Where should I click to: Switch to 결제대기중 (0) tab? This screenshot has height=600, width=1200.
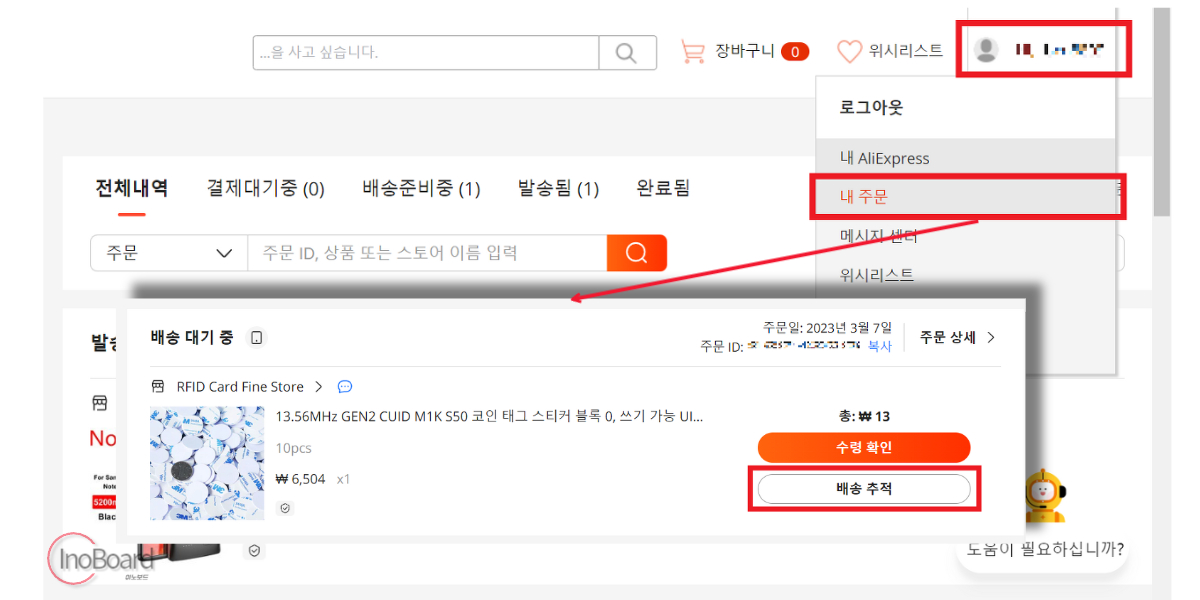click(266, 188)
